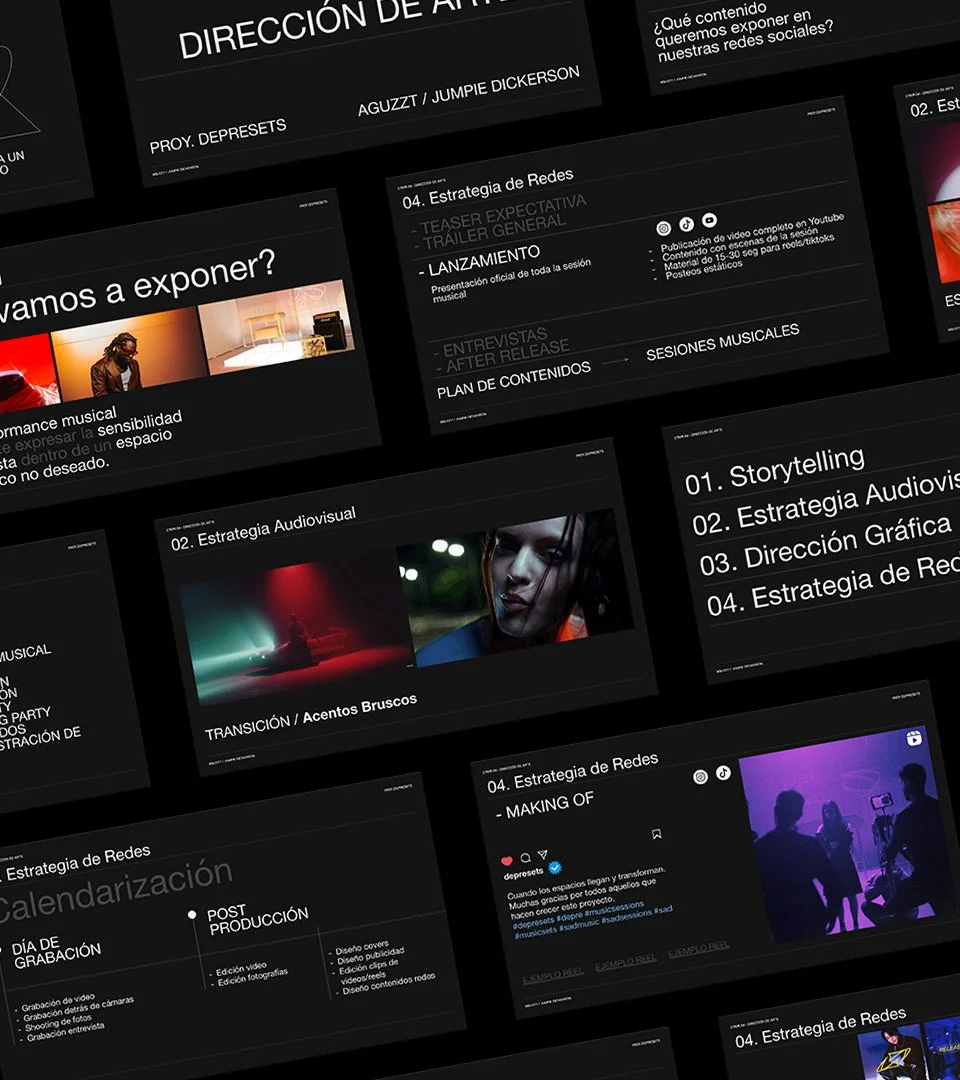Screen dimensions: 960x1080
Task: Click the TikTok icon on the Making Of slide
Action: 723,773
